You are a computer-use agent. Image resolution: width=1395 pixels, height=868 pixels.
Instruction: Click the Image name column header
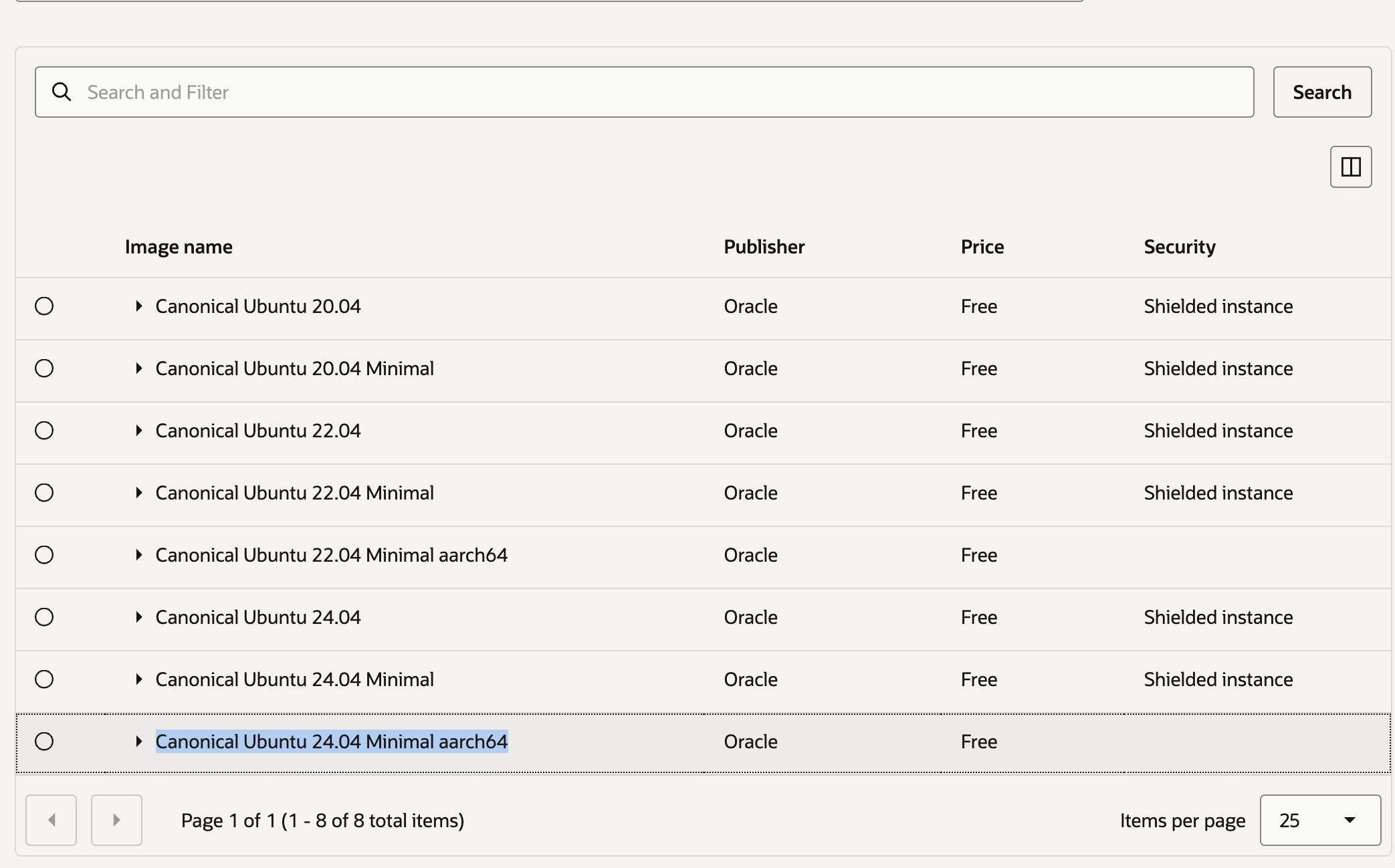click(x=179, y=247)
